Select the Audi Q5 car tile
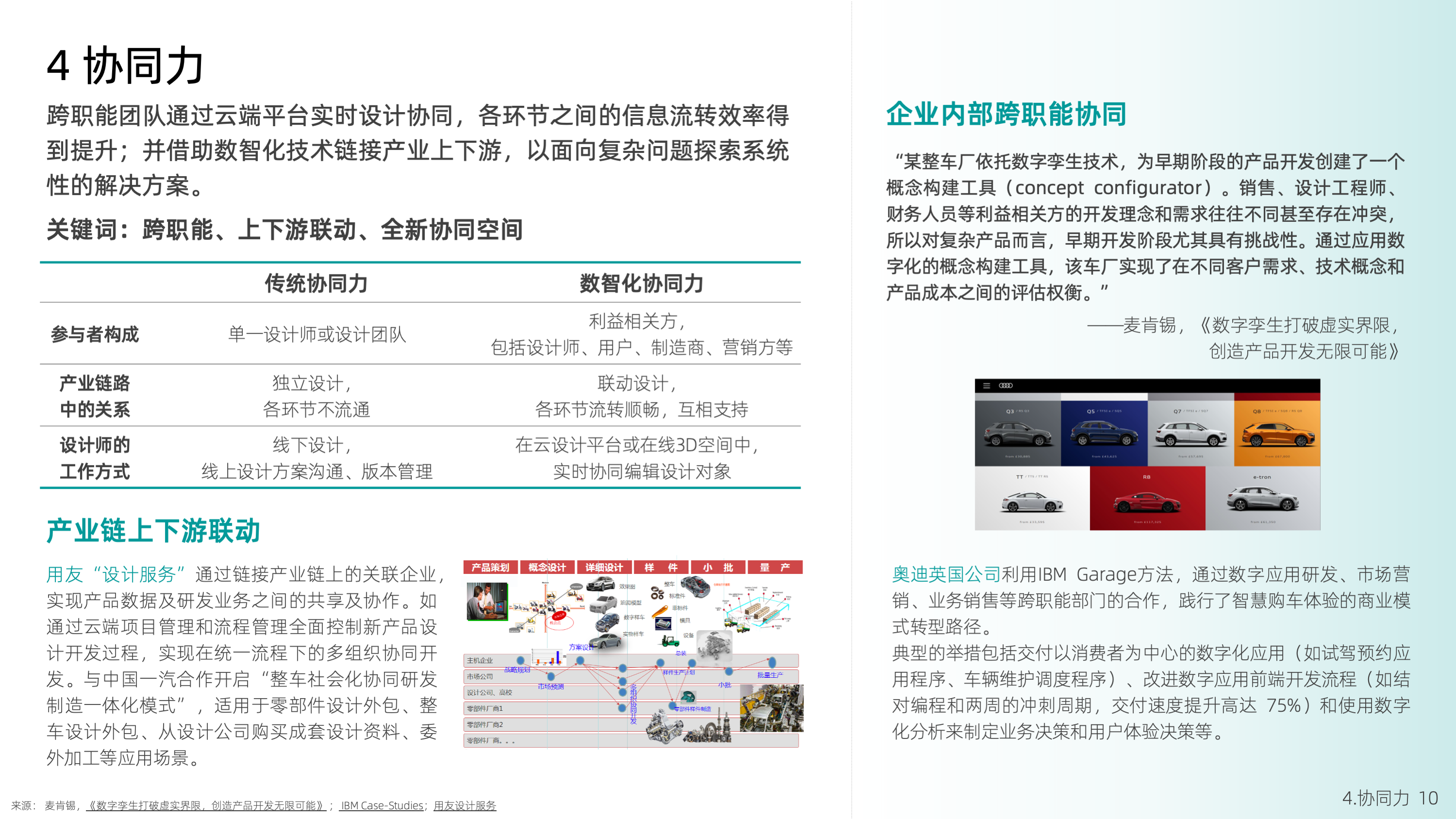The width and height of the screenshot is (1456, 819). pos(1104,433)
